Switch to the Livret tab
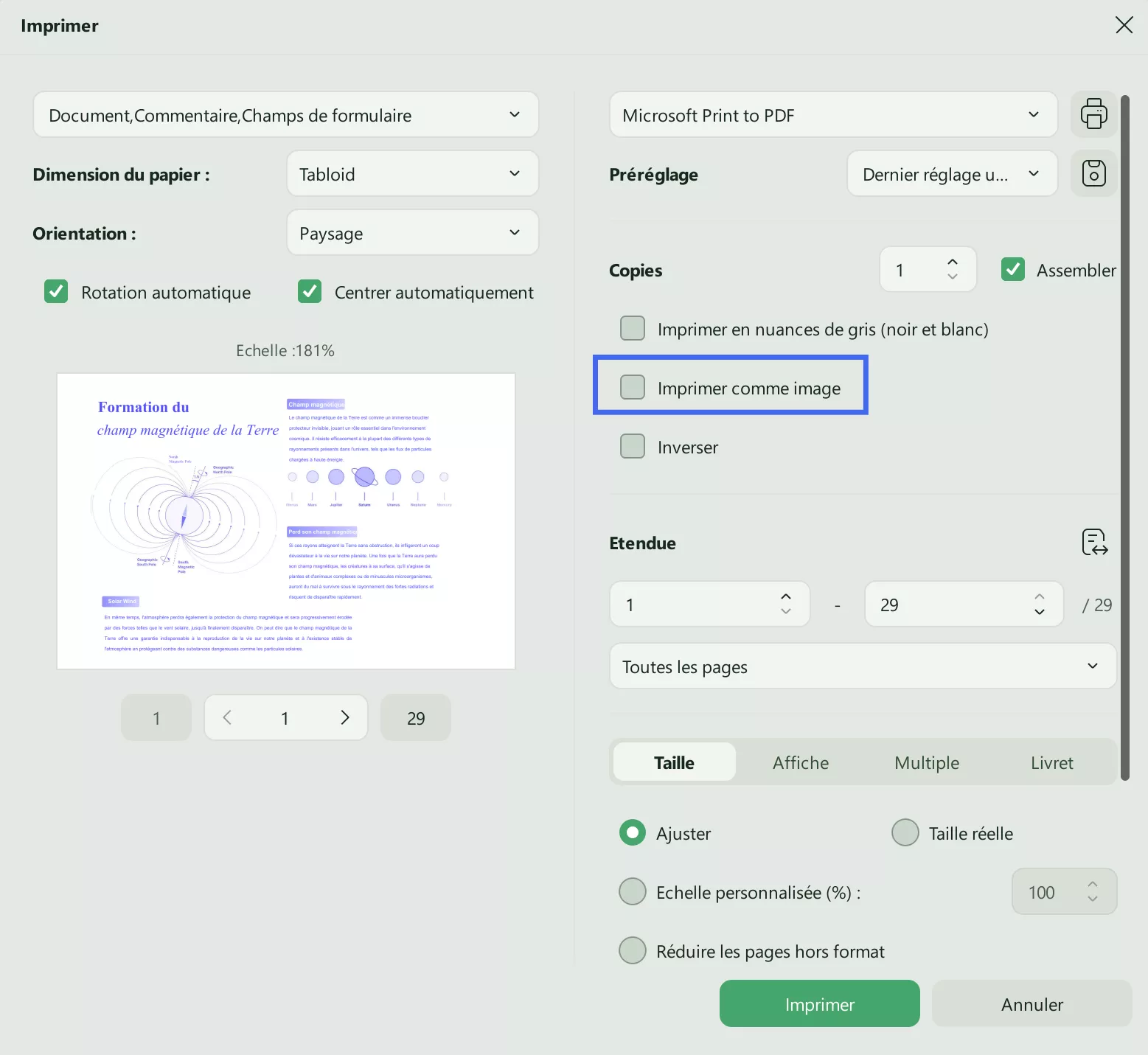Image resolution: width=1148 pixels, height=1055 pixels. coord(1051,762)
